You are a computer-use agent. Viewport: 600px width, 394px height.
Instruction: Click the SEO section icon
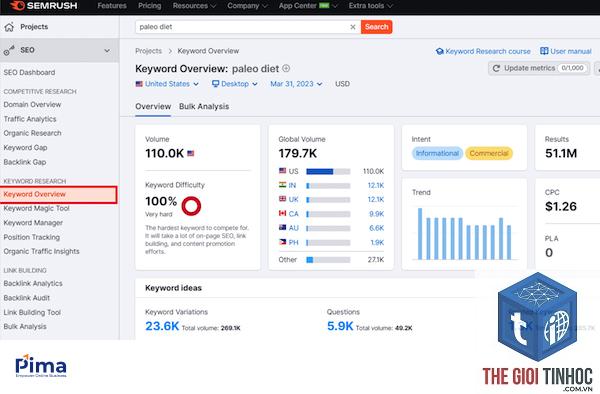pyautogui.click(x=9, y=50)
